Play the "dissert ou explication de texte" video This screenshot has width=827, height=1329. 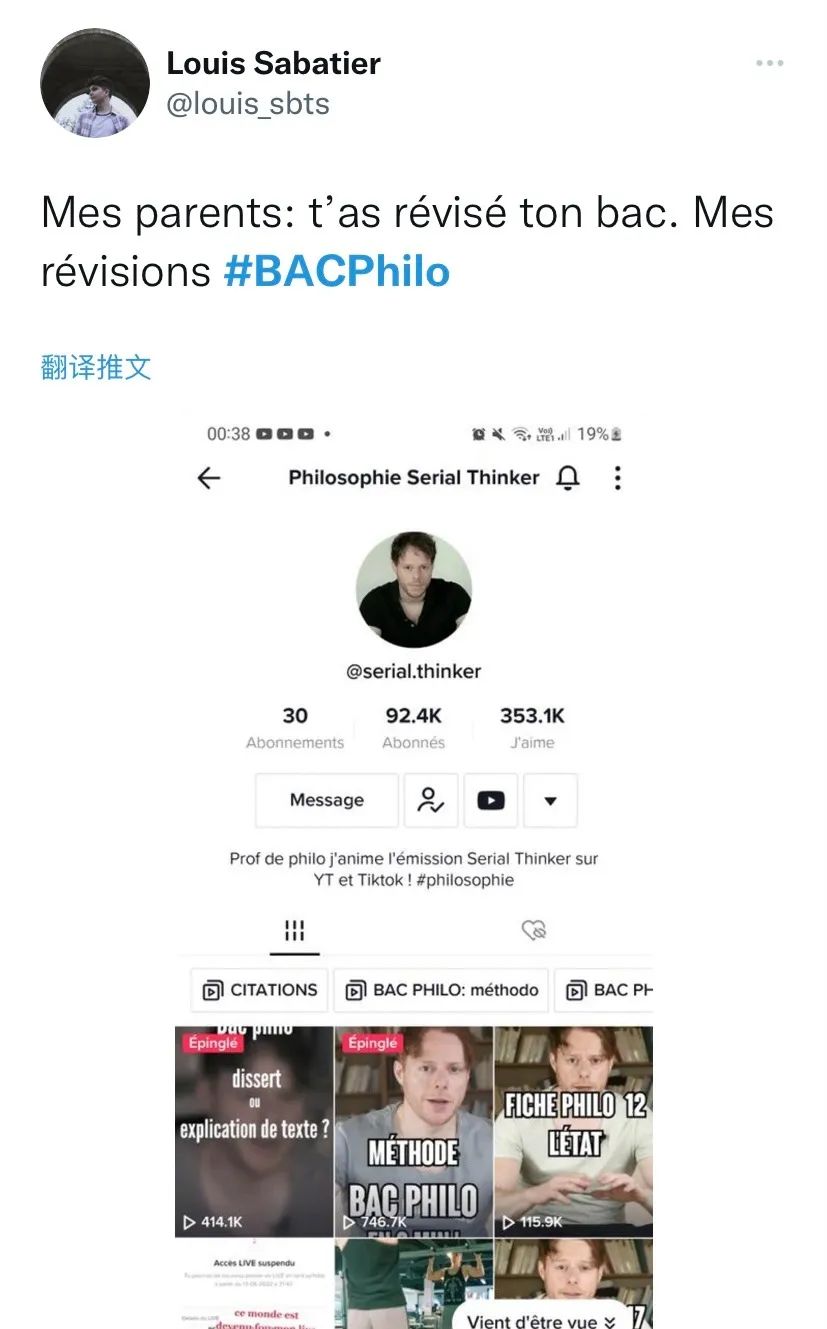[254, 1132]
